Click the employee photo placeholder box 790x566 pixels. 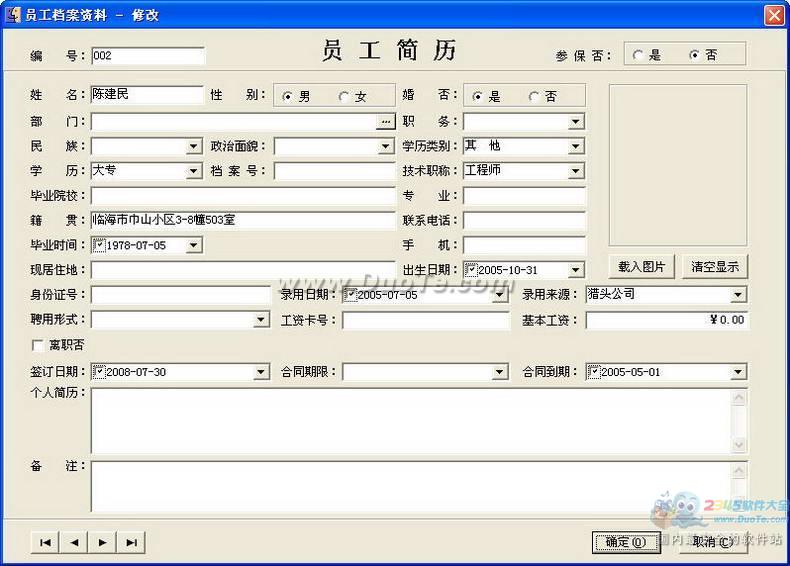[x=678, y=165]
